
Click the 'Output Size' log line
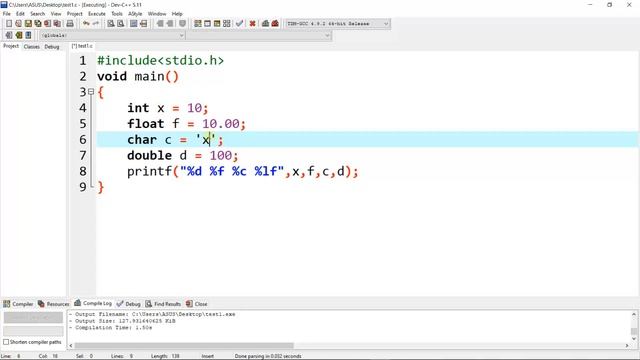click(x=122, y=321)
